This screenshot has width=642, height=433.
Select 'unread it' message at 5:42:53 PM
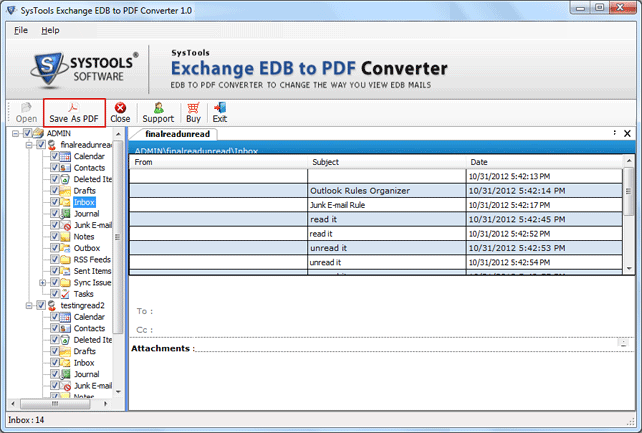click(x=376, y=248)
